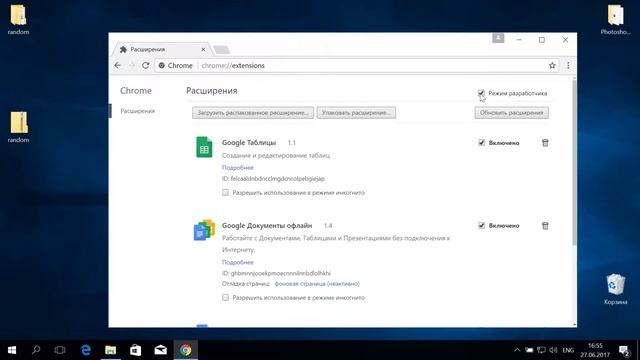Click the ENG language indicator

568,350
